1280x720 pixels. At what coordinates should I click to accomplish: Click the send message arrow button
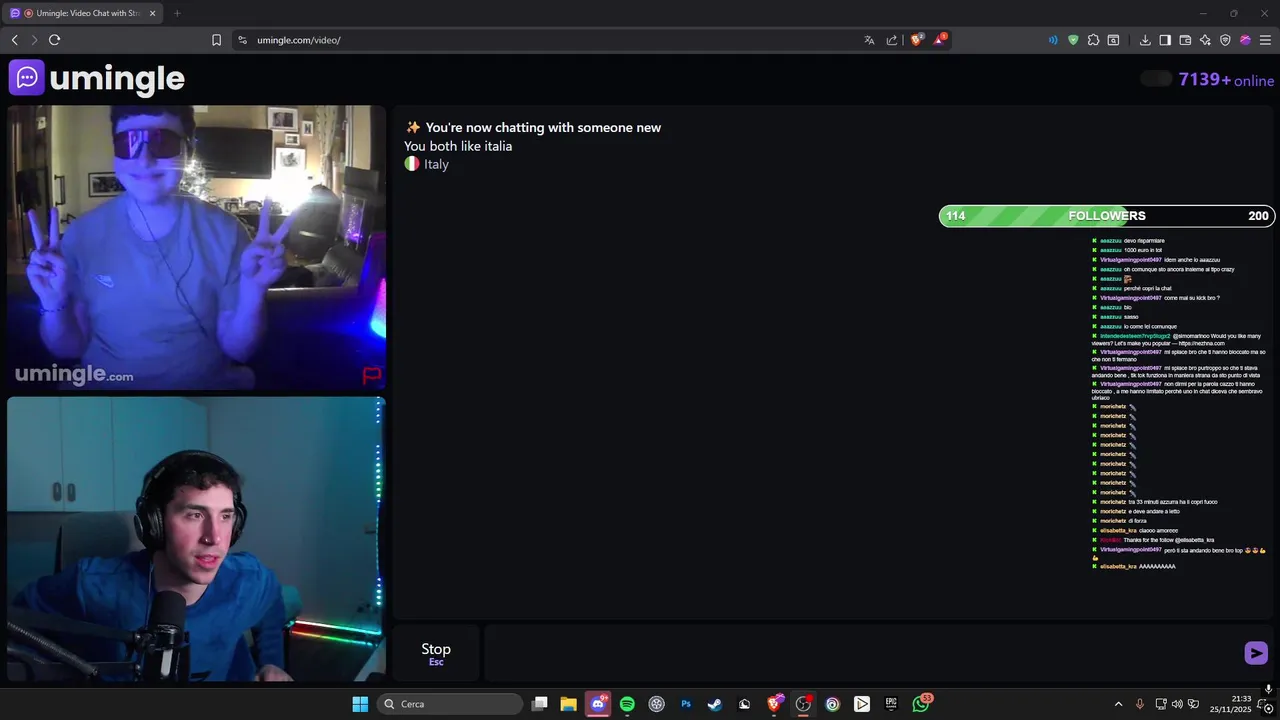[x=1256, y=653]
